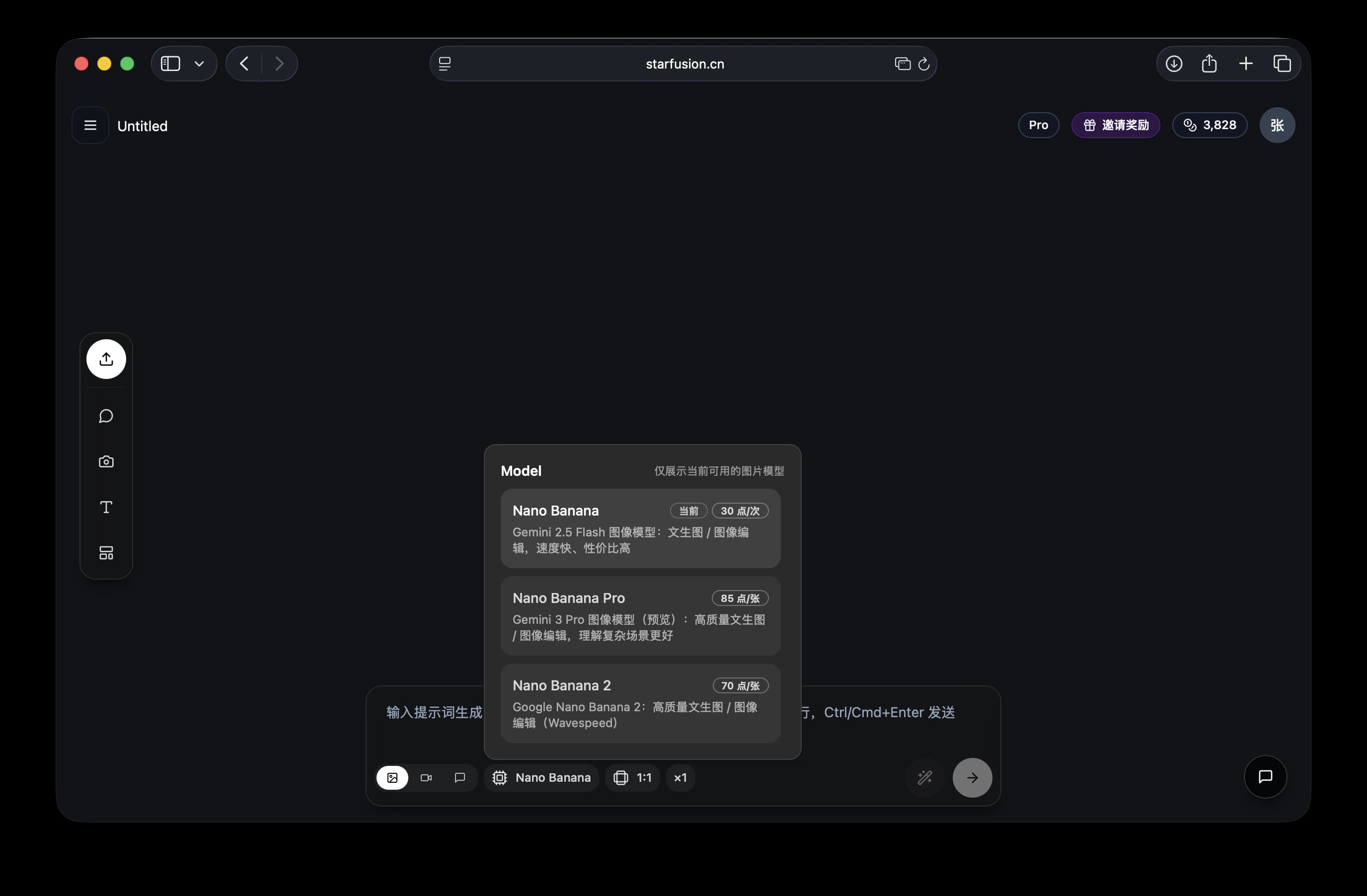Open the x1 image count dropdown

[680, 777]
